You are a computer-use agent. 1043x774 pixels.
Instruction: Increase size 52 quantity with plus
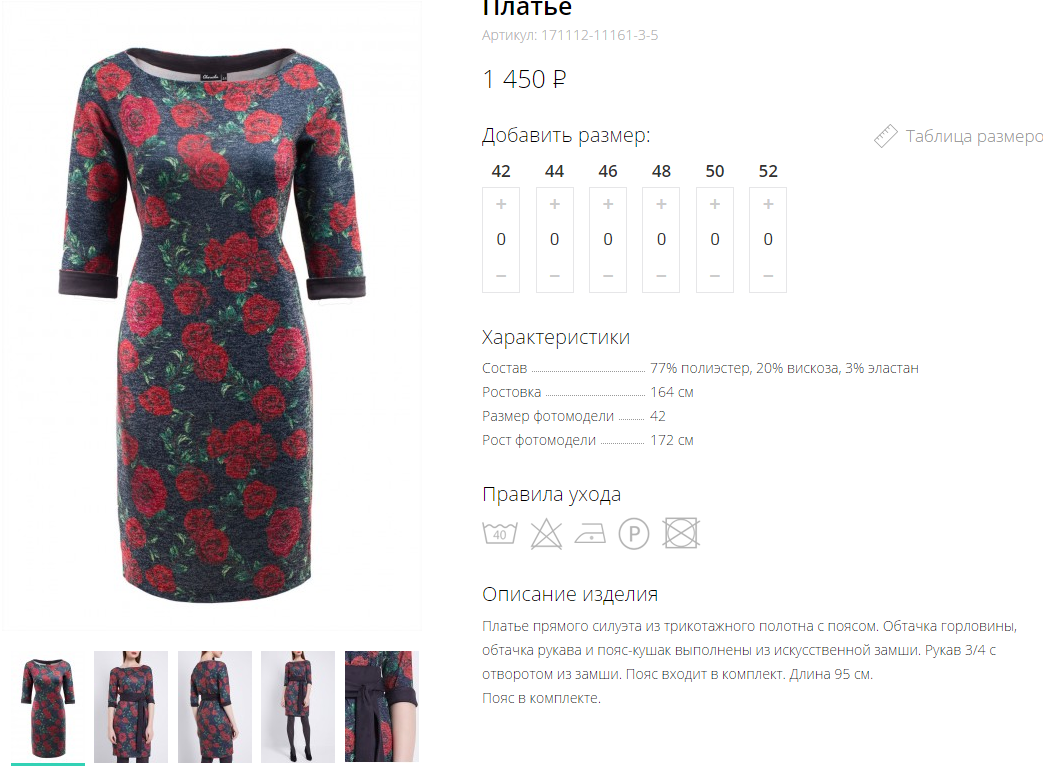click(768, 204)
